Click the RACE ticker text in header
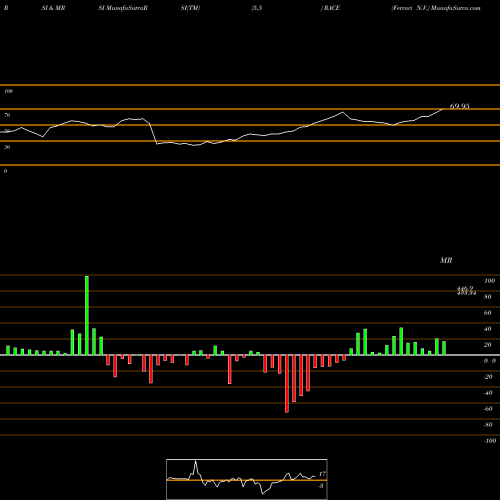This screenshot has height=500, width=500. 331,8
